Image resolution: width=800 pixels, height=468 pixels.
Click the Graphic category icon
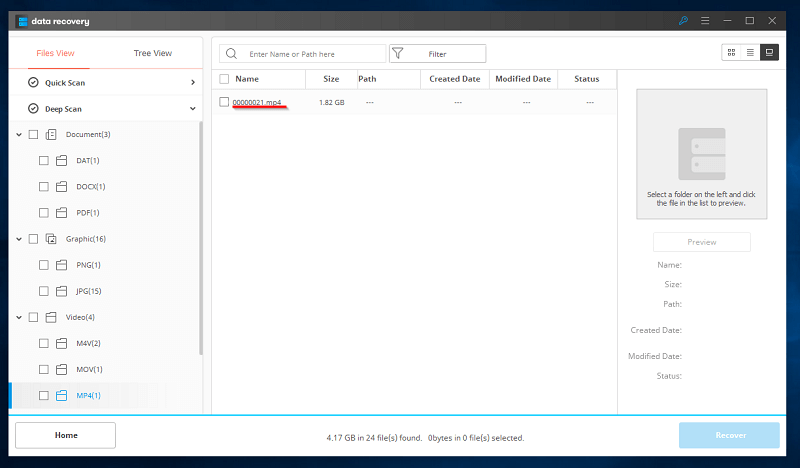coord(51,239)
